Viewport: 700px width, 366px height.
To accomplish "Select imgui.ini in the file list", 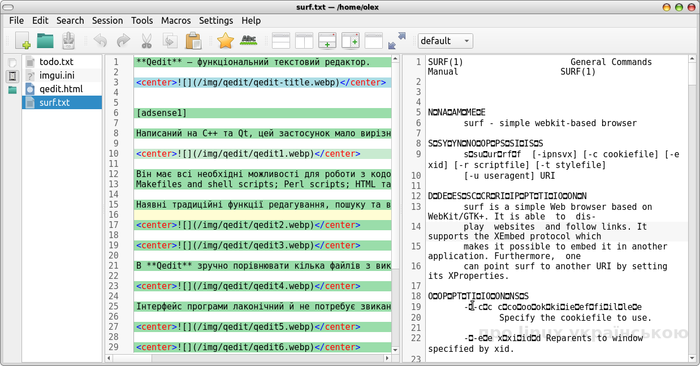I will click(x=62, y=75).
